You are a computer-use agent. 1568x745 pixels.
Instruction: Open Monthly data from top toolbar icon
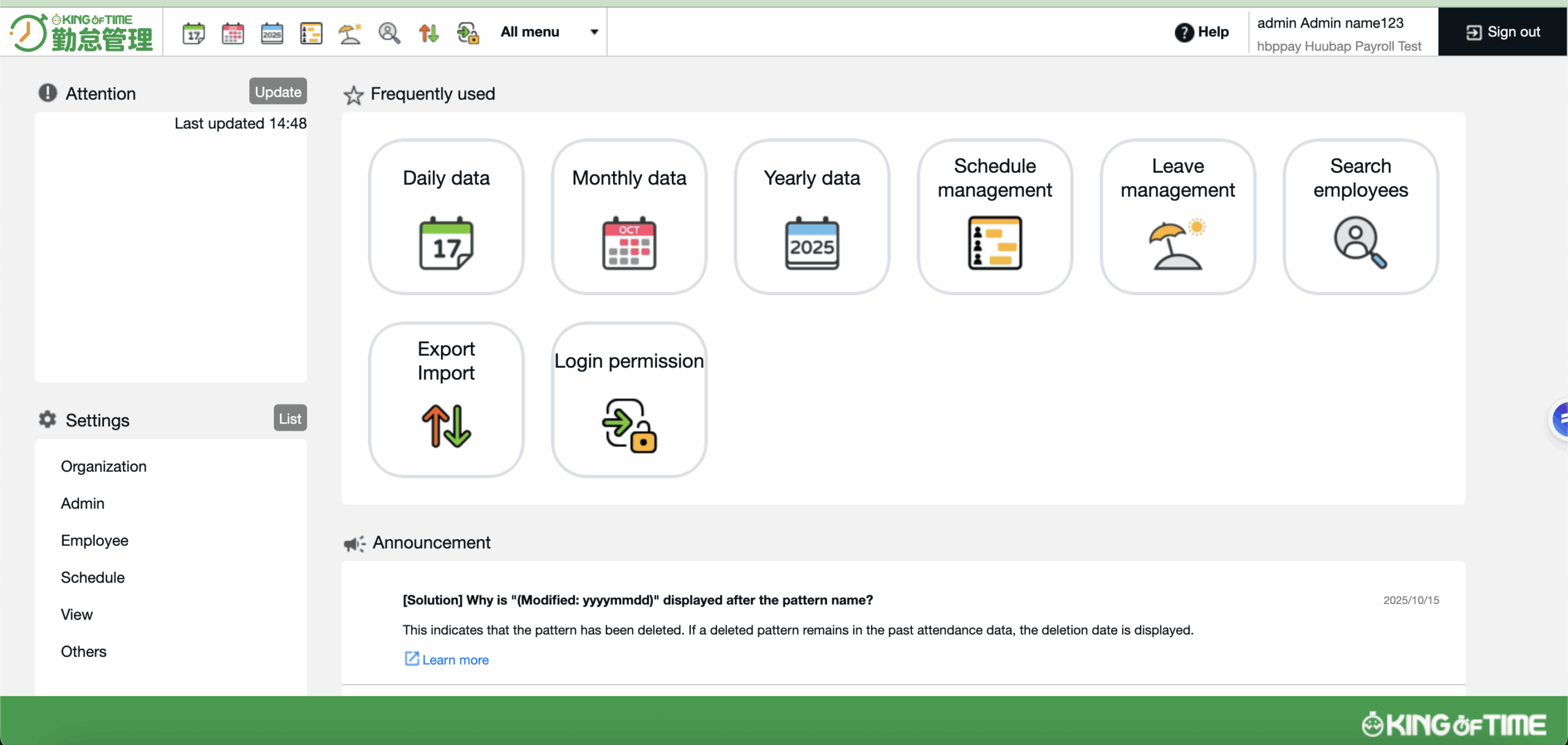(233, 32)
